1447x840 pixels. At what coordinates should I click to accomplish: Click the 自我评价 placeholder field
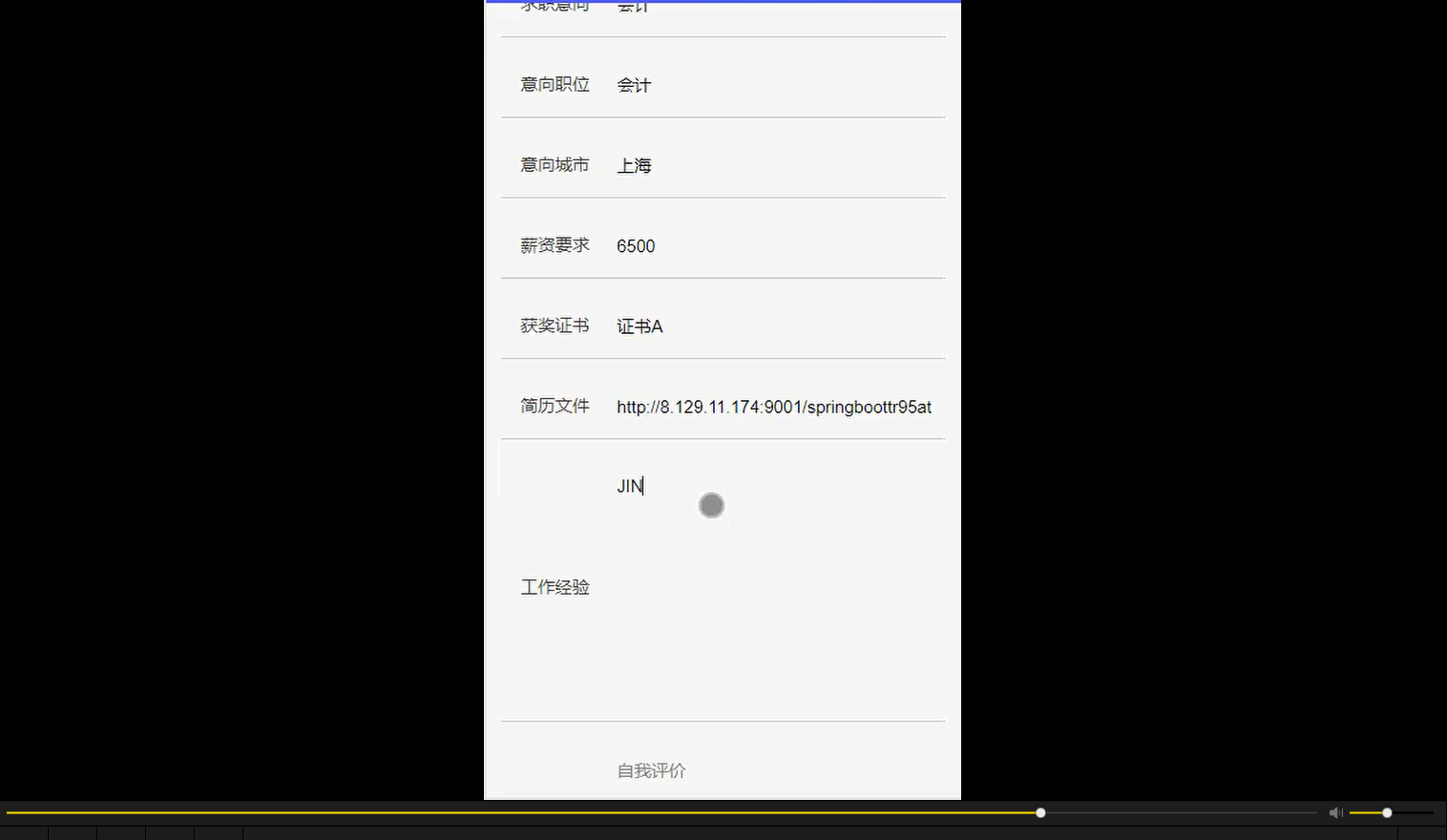pyautogui.click(x=650, y=770)
